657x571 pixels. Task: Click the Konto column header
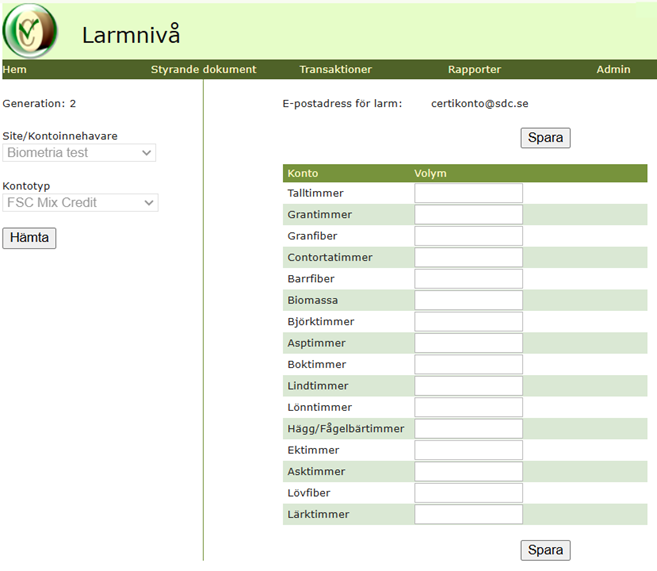tap(303, 173)
